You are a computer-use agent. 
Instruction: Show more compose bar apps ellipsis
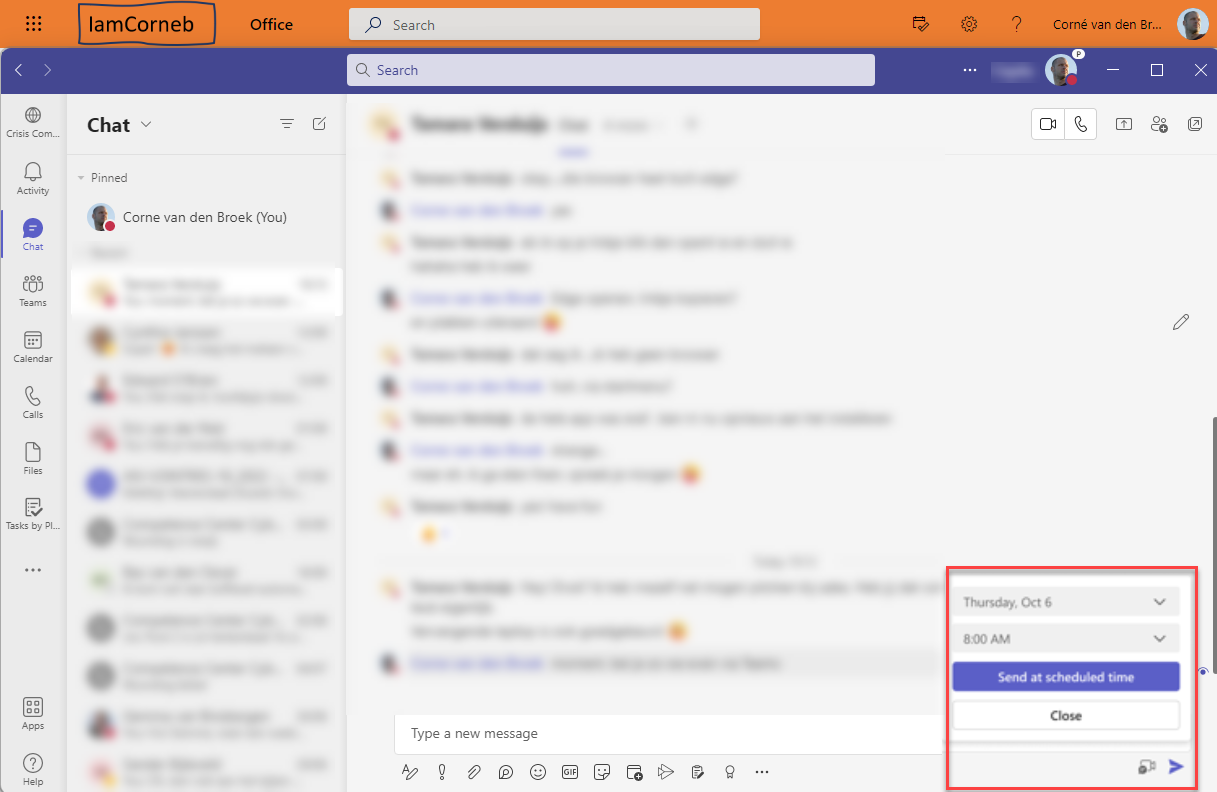point(762,772)
